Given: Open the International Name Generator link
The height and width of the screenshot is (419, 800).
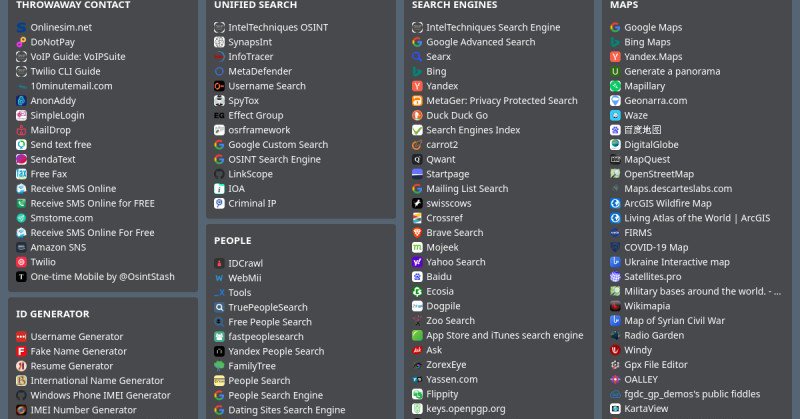Looking at the screenshot, I should 97,381.
